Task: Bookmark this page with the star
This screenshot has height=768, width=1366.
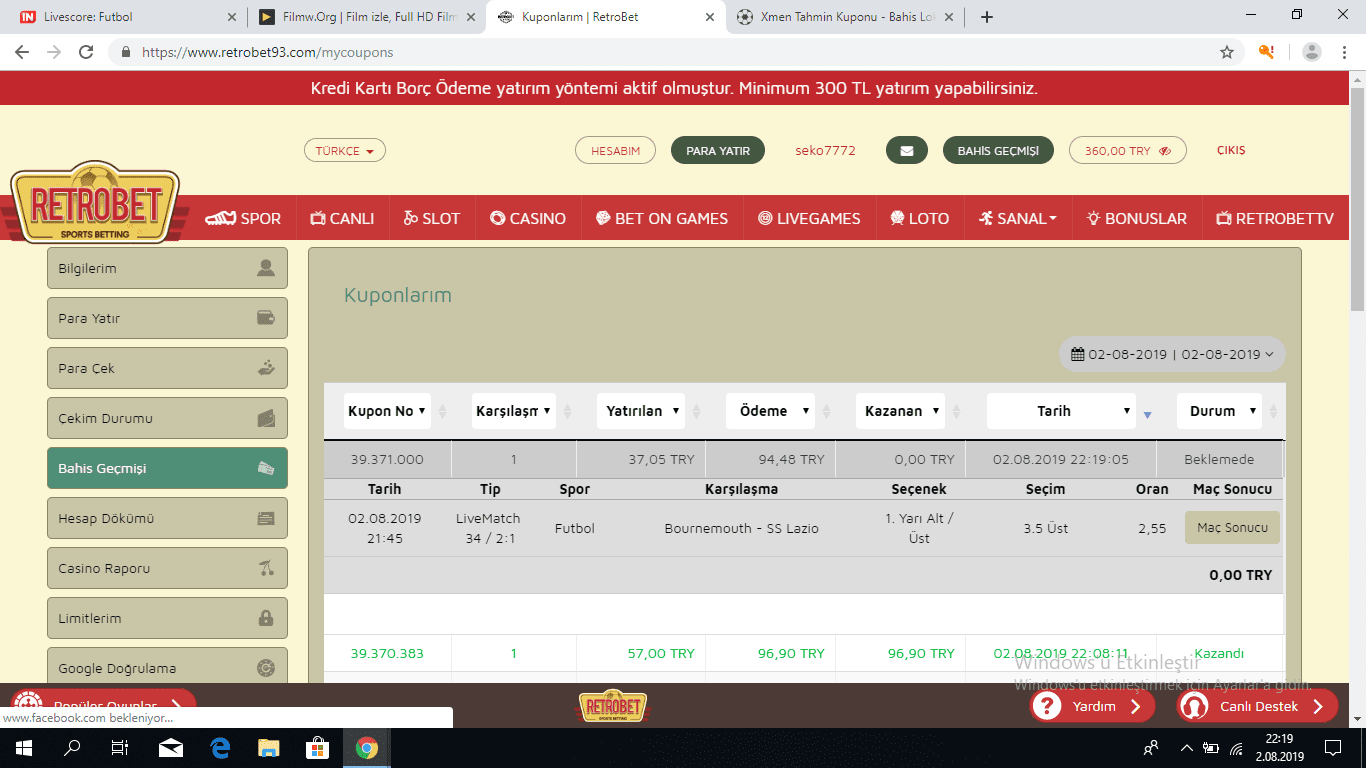Action: point(1227,52)
